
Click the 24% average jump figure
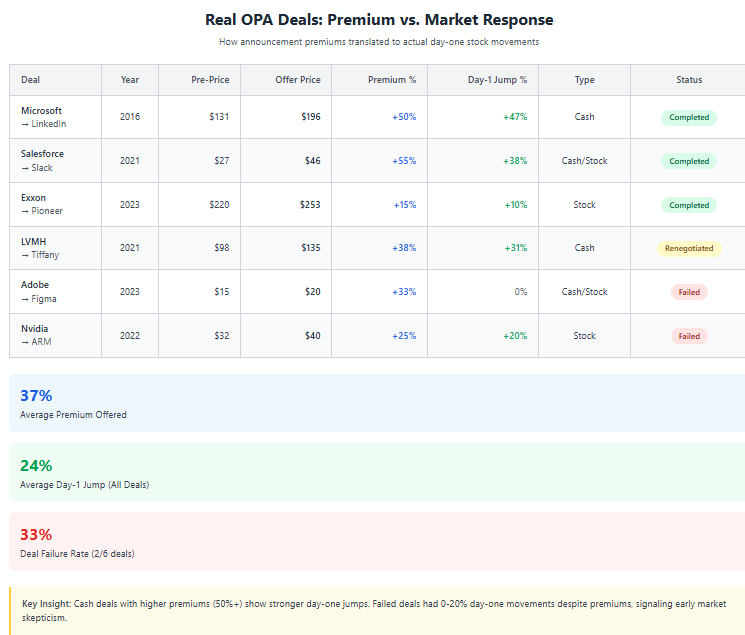coord(36,466)
